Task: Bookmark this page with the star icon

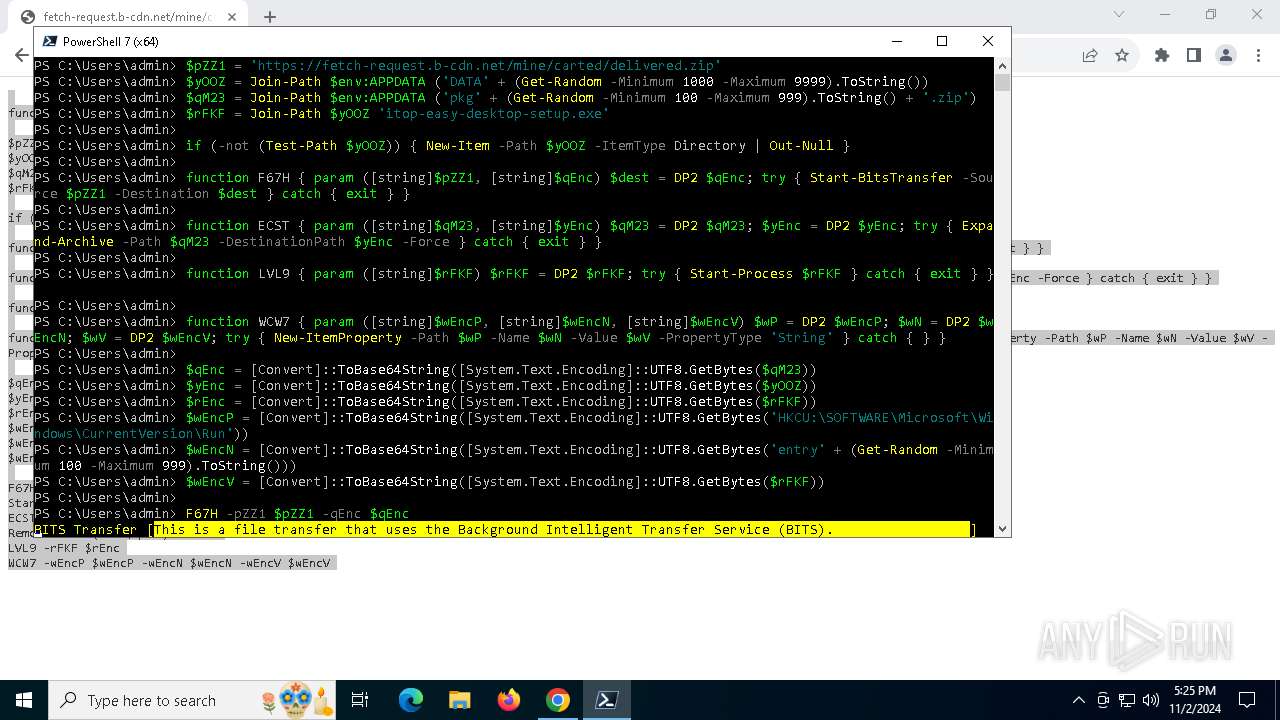Action: pyautogui.click(x=1122, y=56)
